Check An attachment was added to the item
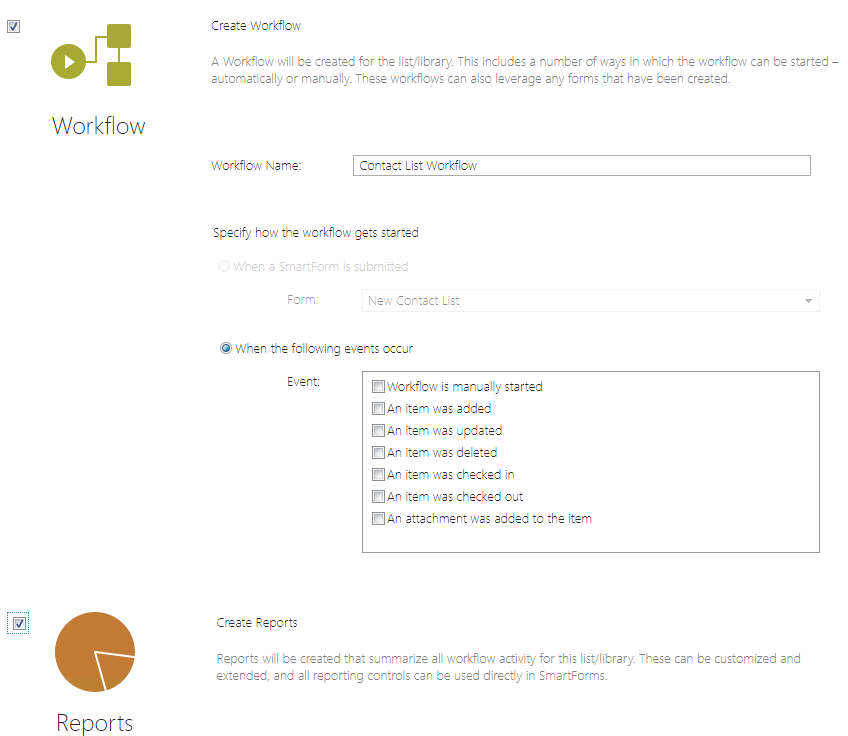848x736 pixels. click(378, 519)
